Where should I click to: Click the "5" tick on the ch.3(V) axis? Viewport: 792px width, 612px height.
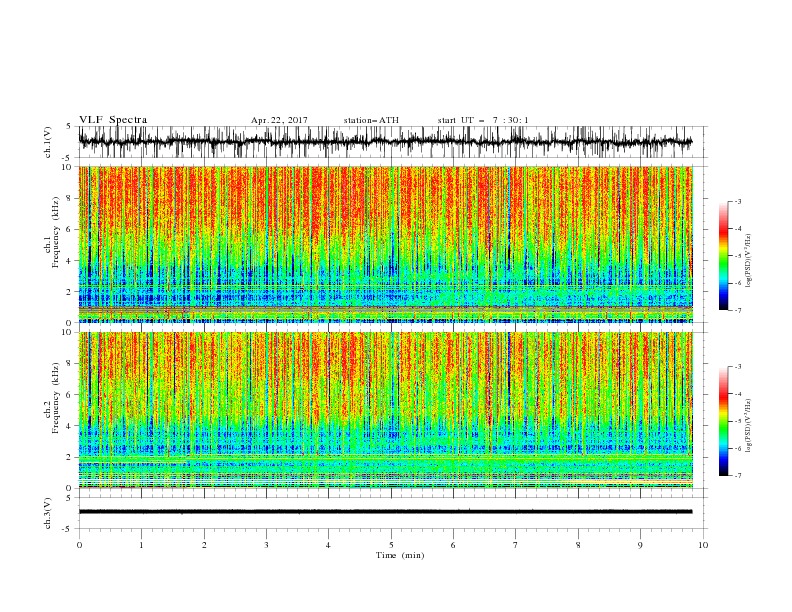(68, 498)
